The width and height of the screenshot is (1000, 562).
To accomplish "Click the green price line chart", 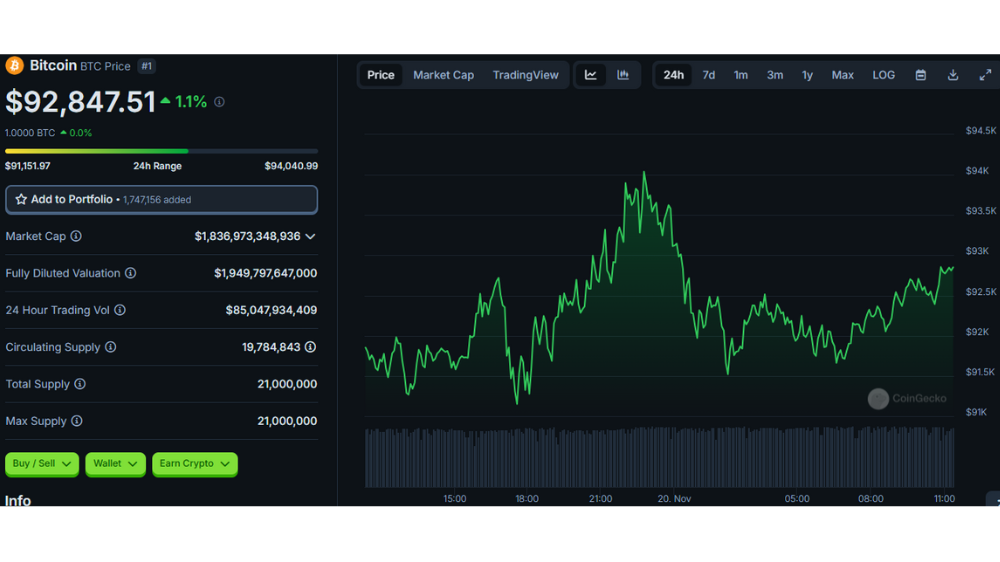I will pyautogui.click(x=659, y=287).
